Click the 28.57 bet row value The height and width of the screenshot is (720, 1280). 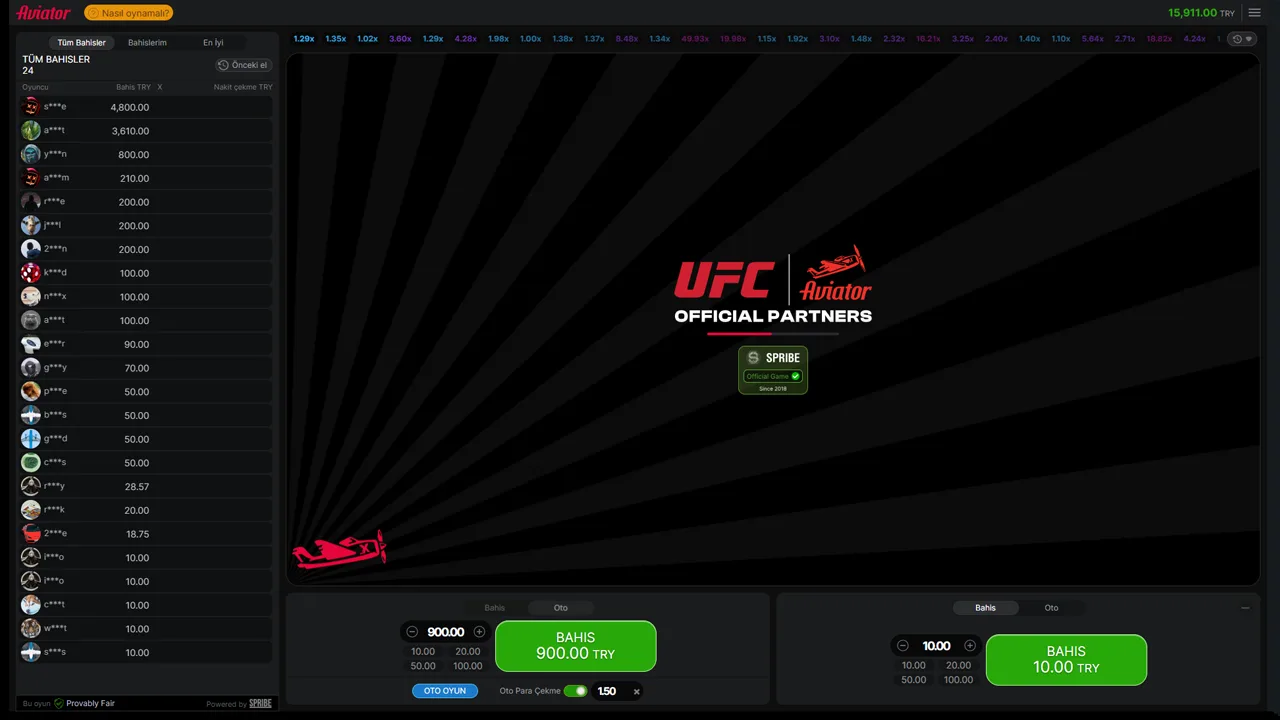tap(137, 487)
